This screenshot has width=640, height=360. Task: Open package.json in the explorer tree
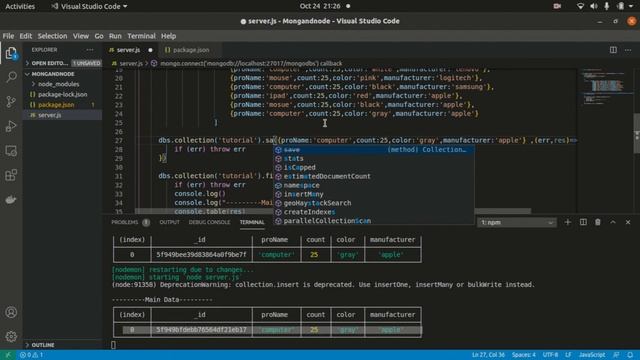tap(56, 105)
